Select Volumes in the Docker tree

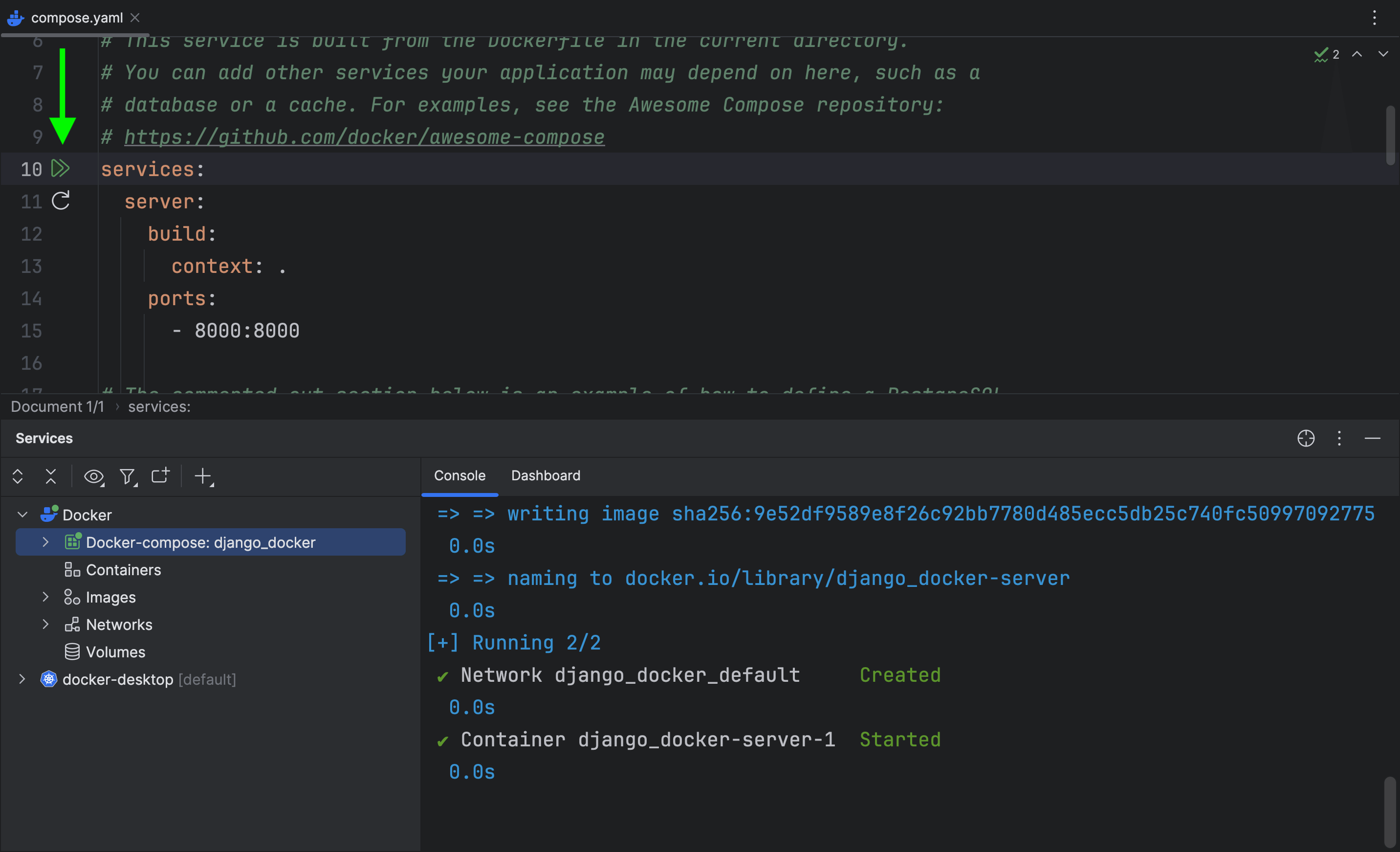click(115, 652)
